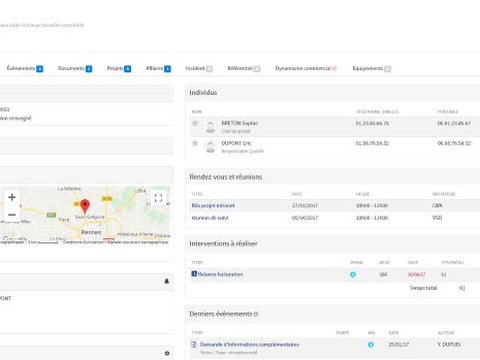Click BRETON Sophie's mobile number
480x360 pixels.
[x=454, y=123]
